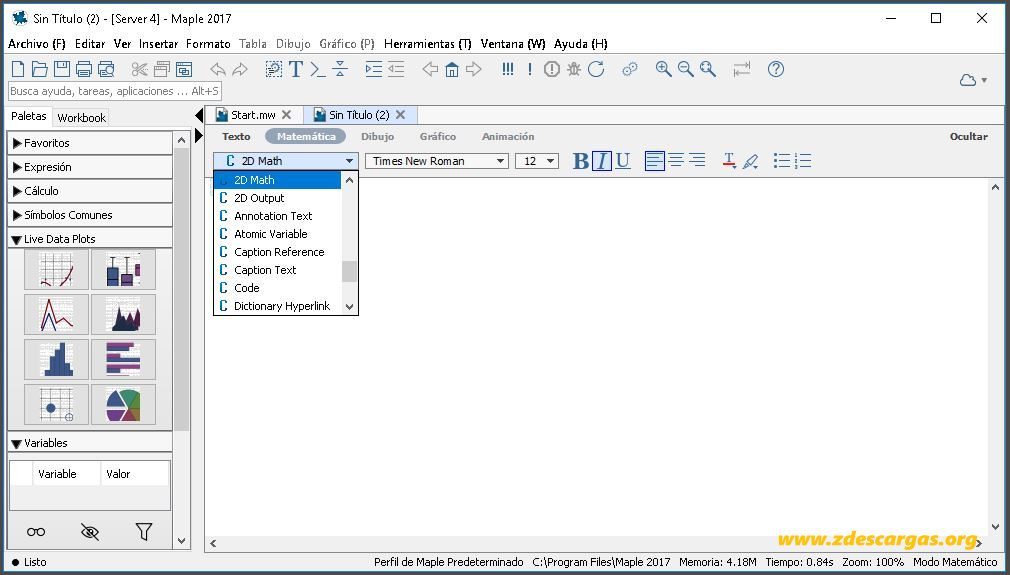Go back with the left arrow icon
Image resolution: width=1010 pixels, height=575 pixels.
(x=430, y=69)
